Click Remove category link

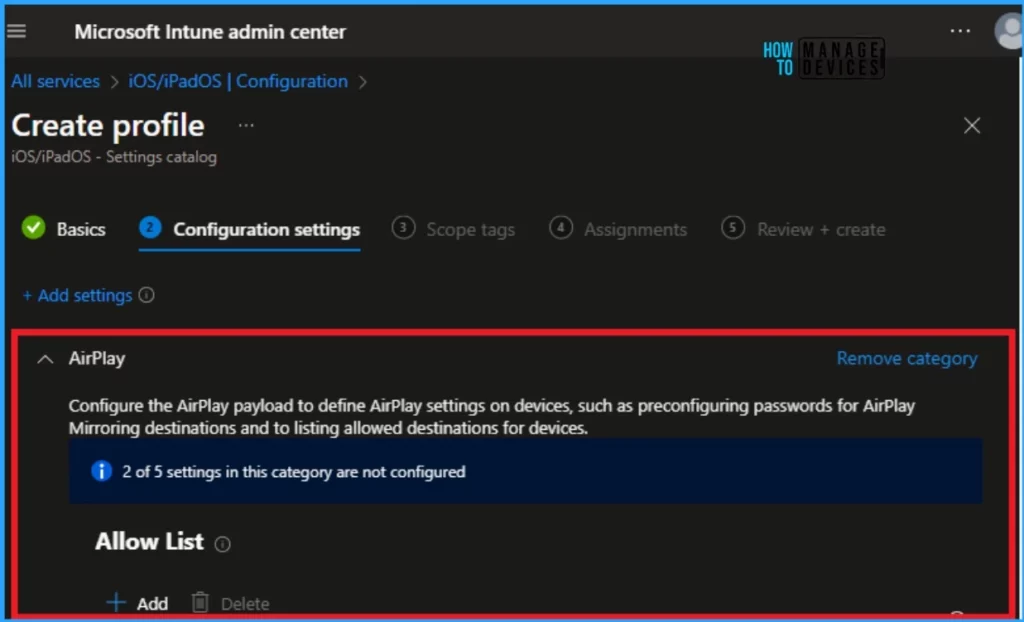[x=907, y=358]
